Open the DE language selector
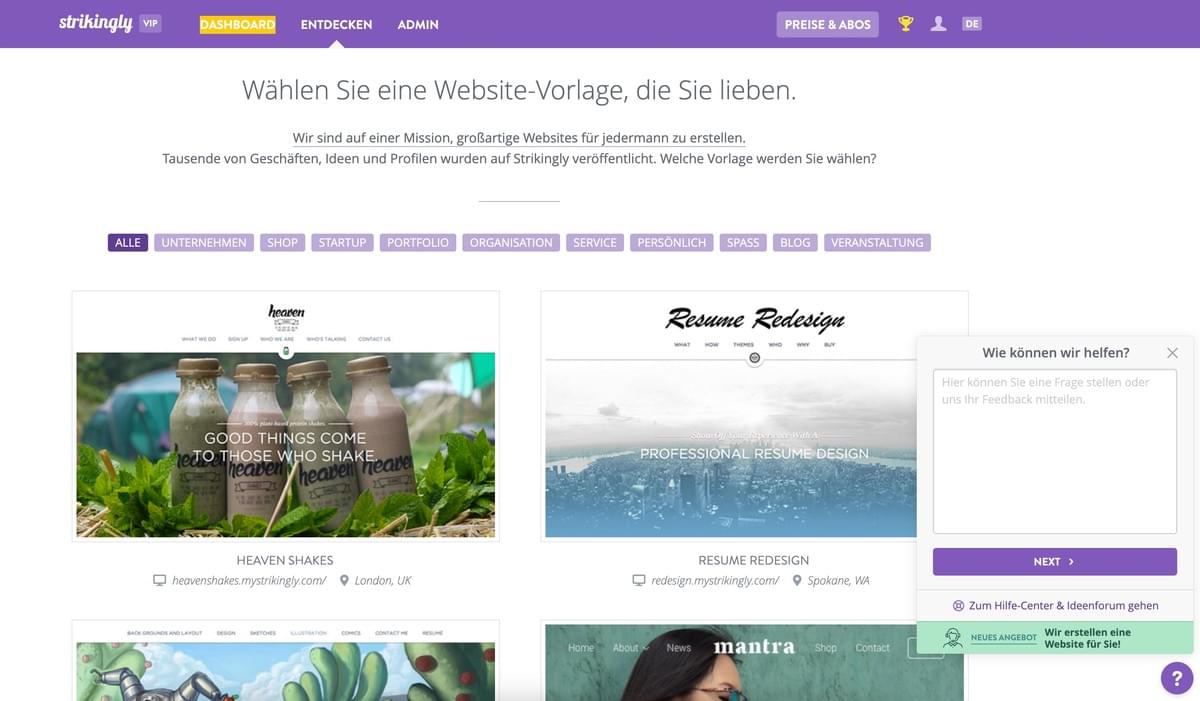1200x701 pixels. (971, 24)
